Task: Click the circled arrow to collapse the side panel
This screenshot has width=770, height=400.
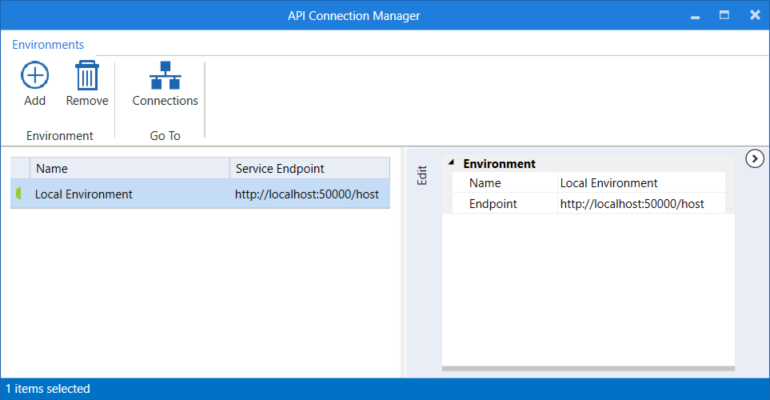Action: (x=755, y=158)
